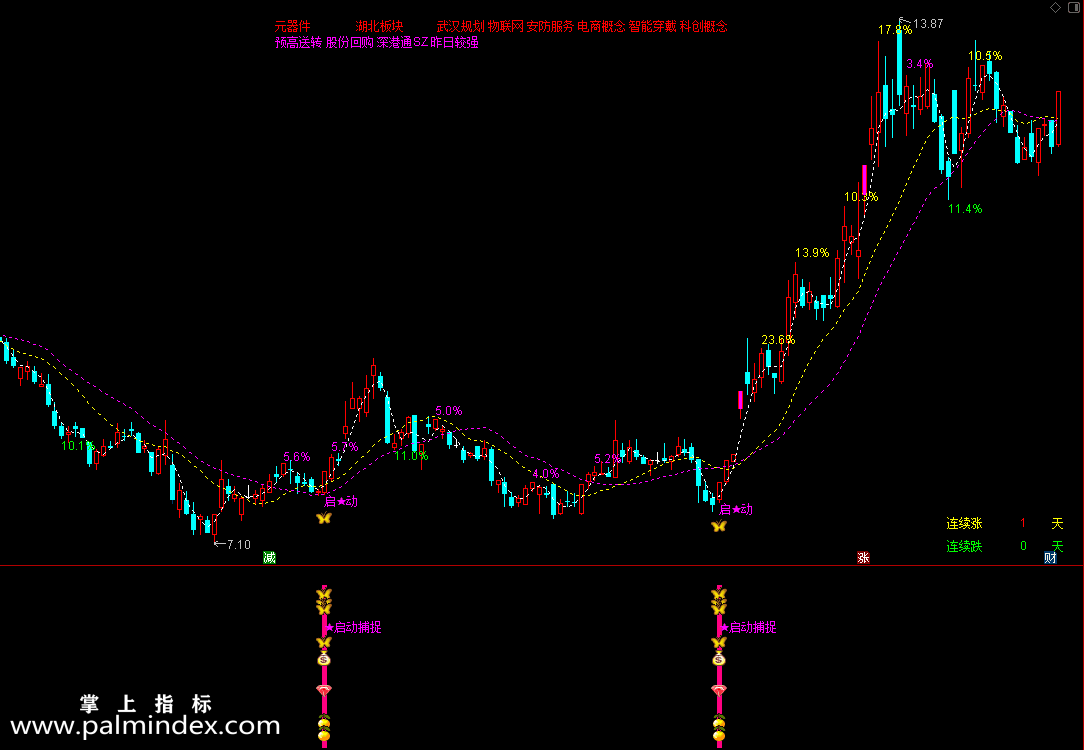Screen dimensions: 1084x750
Task: Click the 安防服务 concept tag
Action: (550, 26)
